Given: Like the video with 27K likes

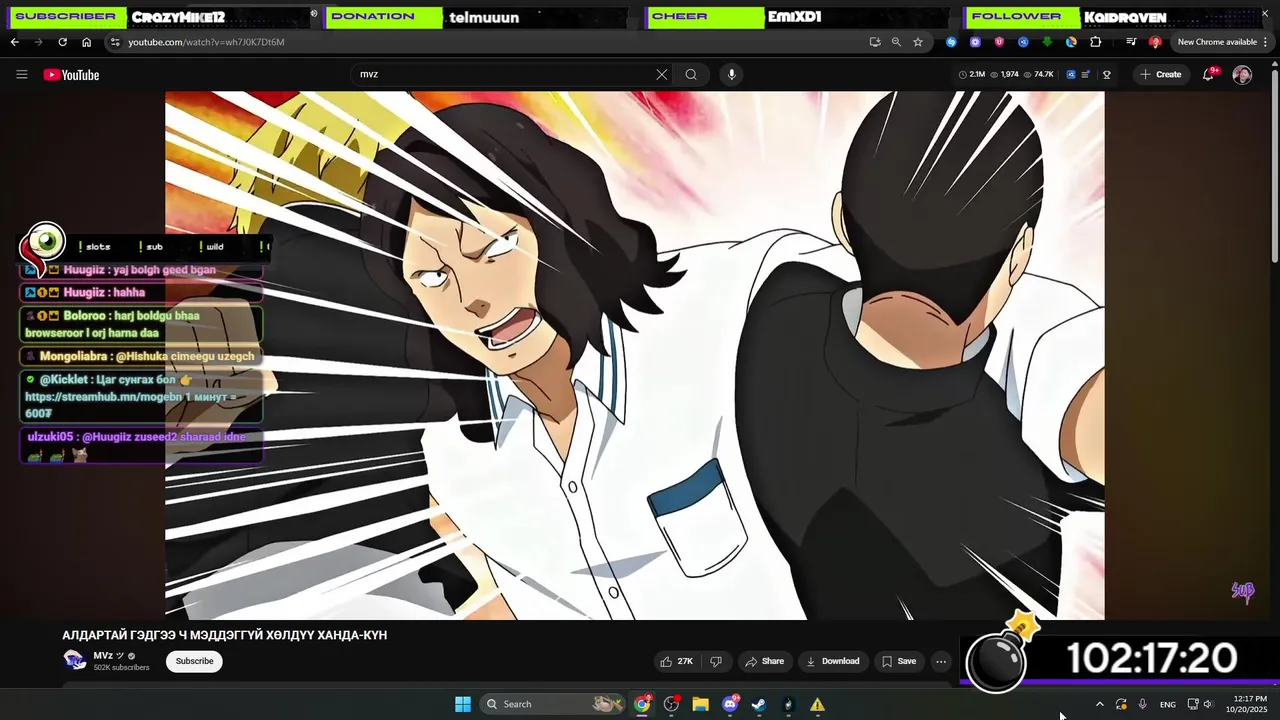Looking at the screenshot, I should coord(676,661).
